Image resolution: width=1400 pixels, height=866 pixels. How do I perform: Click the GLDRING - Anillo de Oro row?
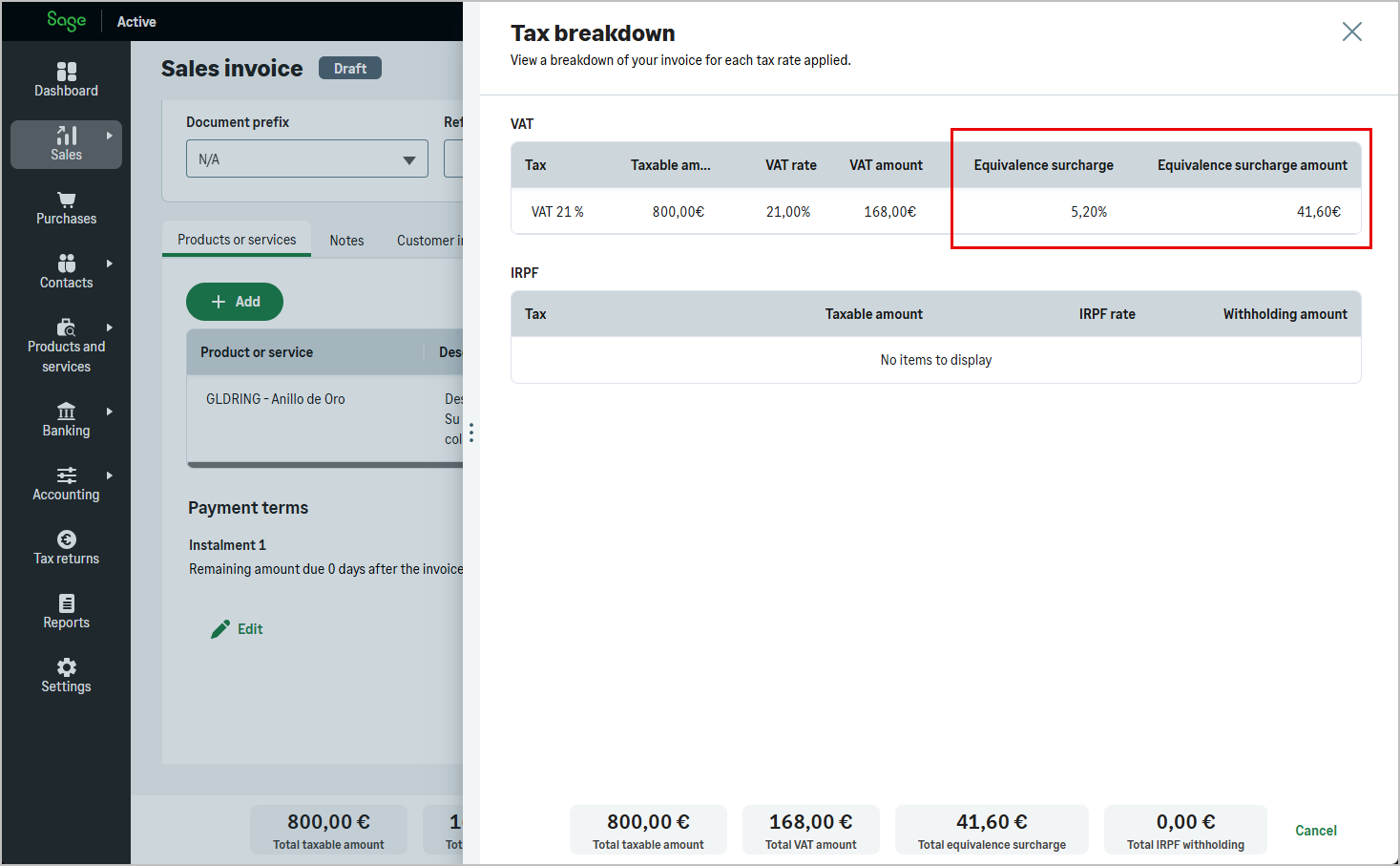pyautogui.click(x=324, y=418)
